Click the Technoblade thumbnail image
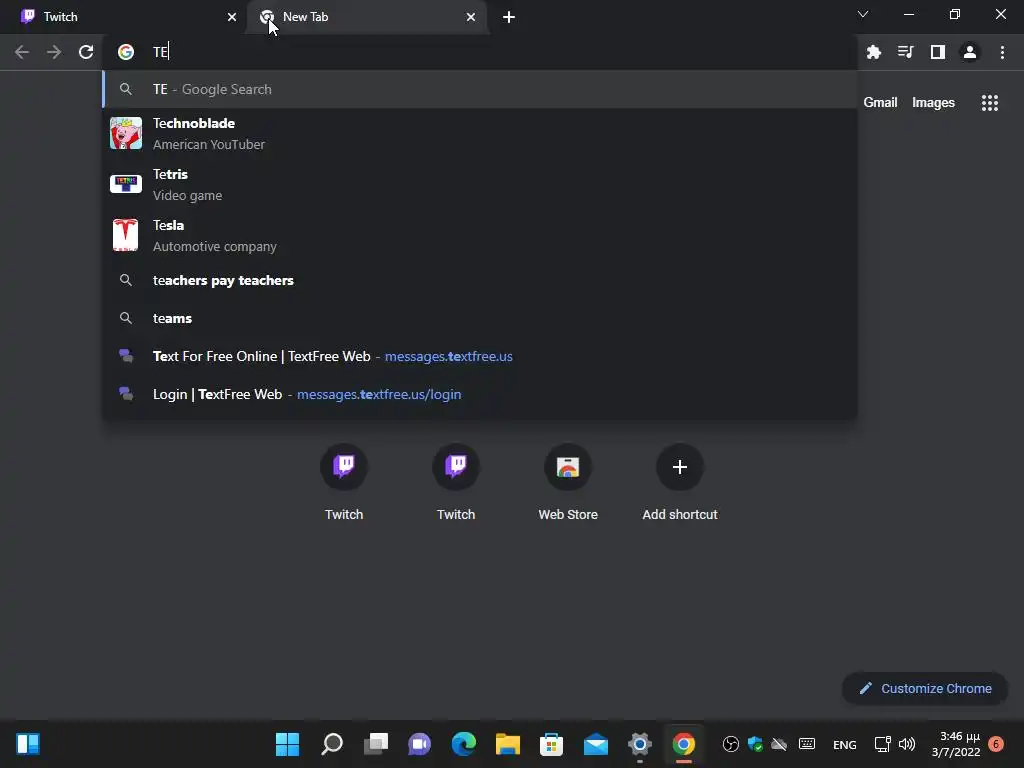 click(126, 133)
